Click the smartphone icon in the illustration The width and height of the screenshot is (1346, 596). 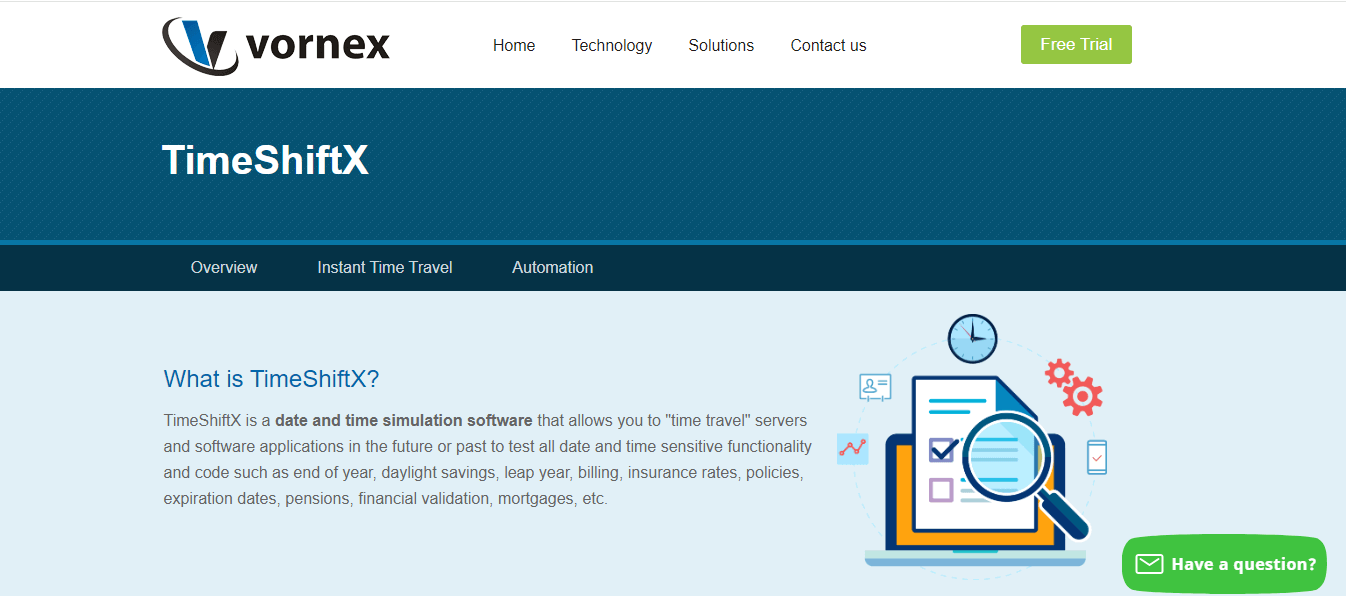[x=1097, y=457]
